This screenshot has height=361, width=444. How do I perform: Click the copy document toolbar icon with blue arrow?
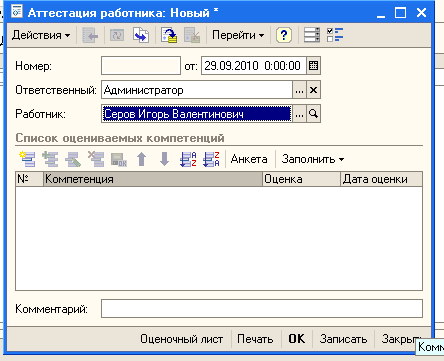(x=141, y=35)
